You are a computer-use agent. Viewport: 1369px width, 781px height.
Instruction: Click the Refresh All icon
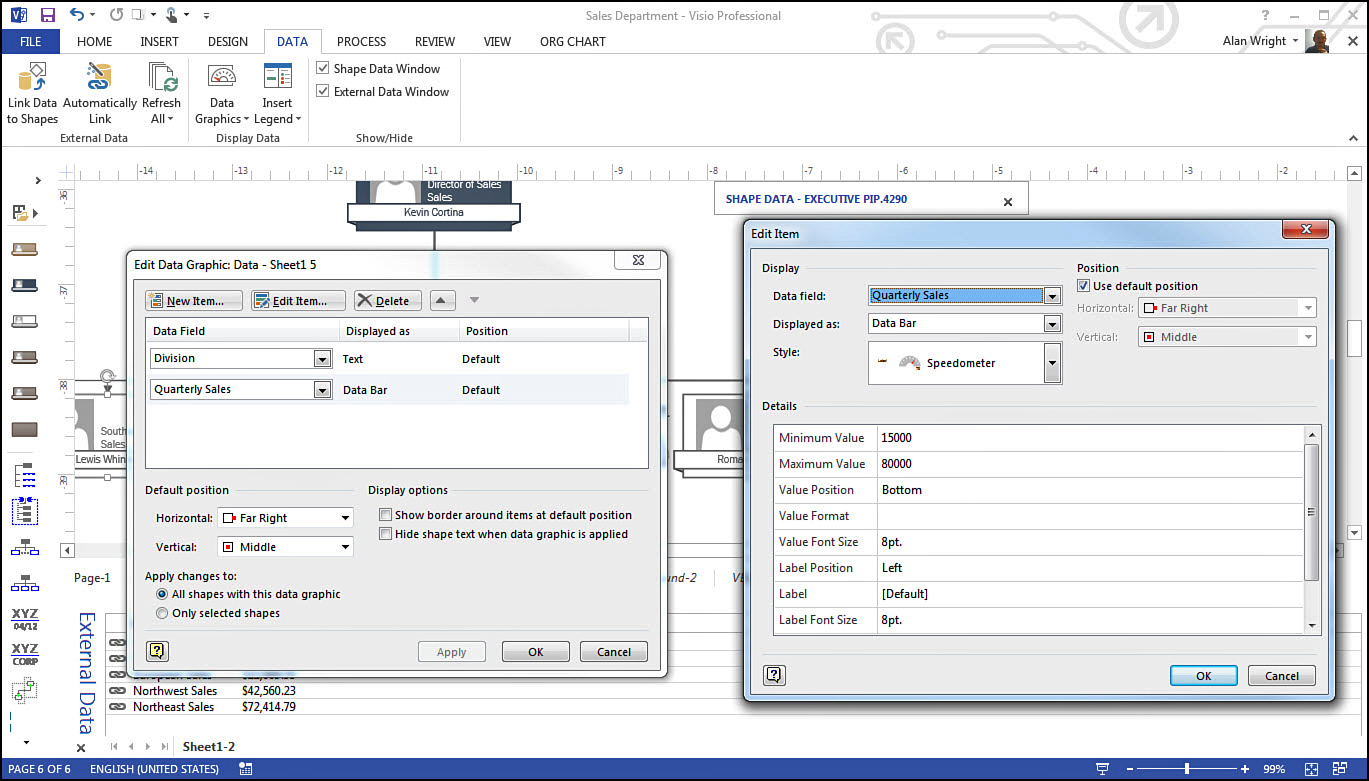pos(161,77)
